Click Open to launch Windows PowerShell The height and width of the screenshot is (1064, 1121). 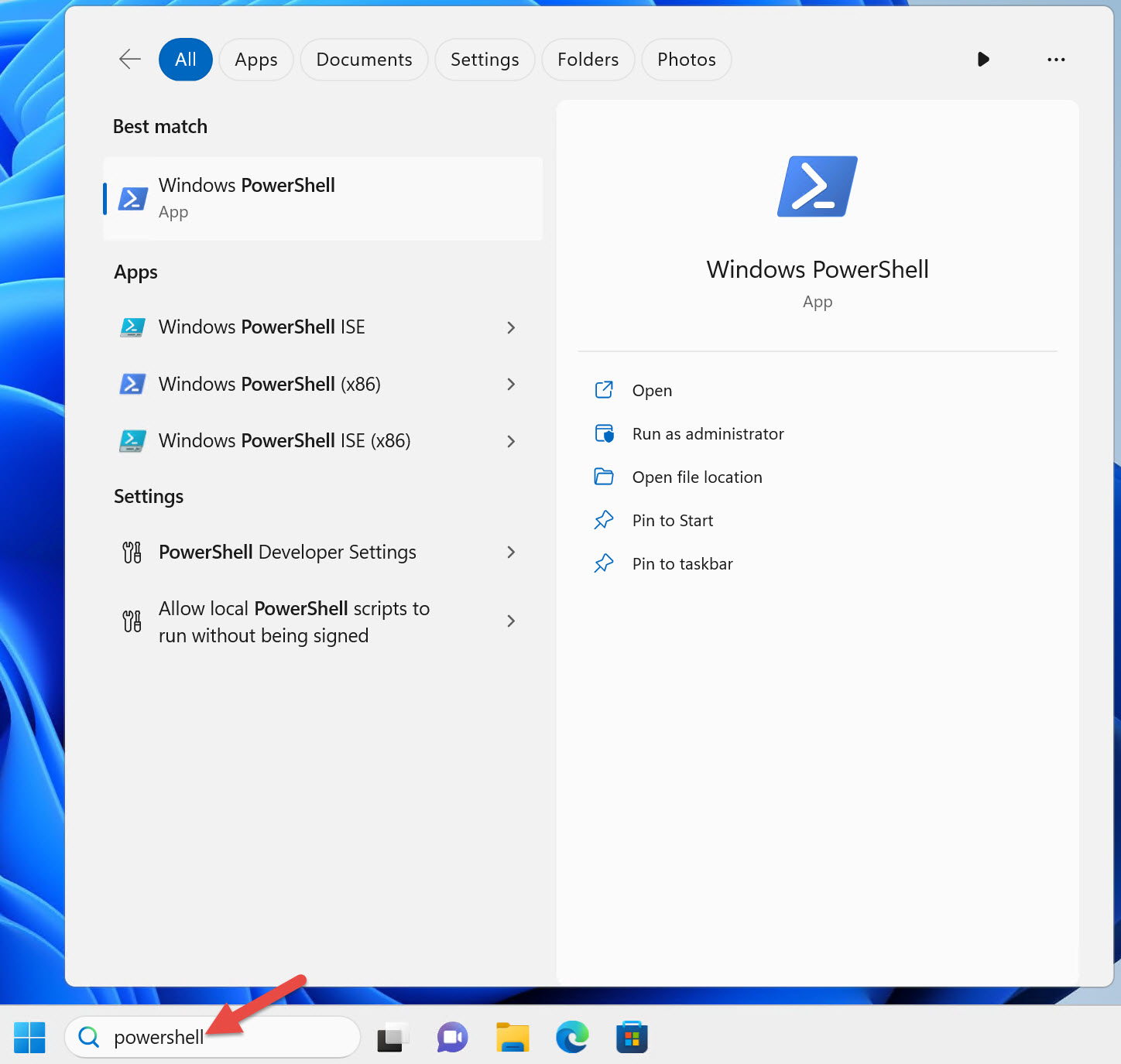click(651, 390)
